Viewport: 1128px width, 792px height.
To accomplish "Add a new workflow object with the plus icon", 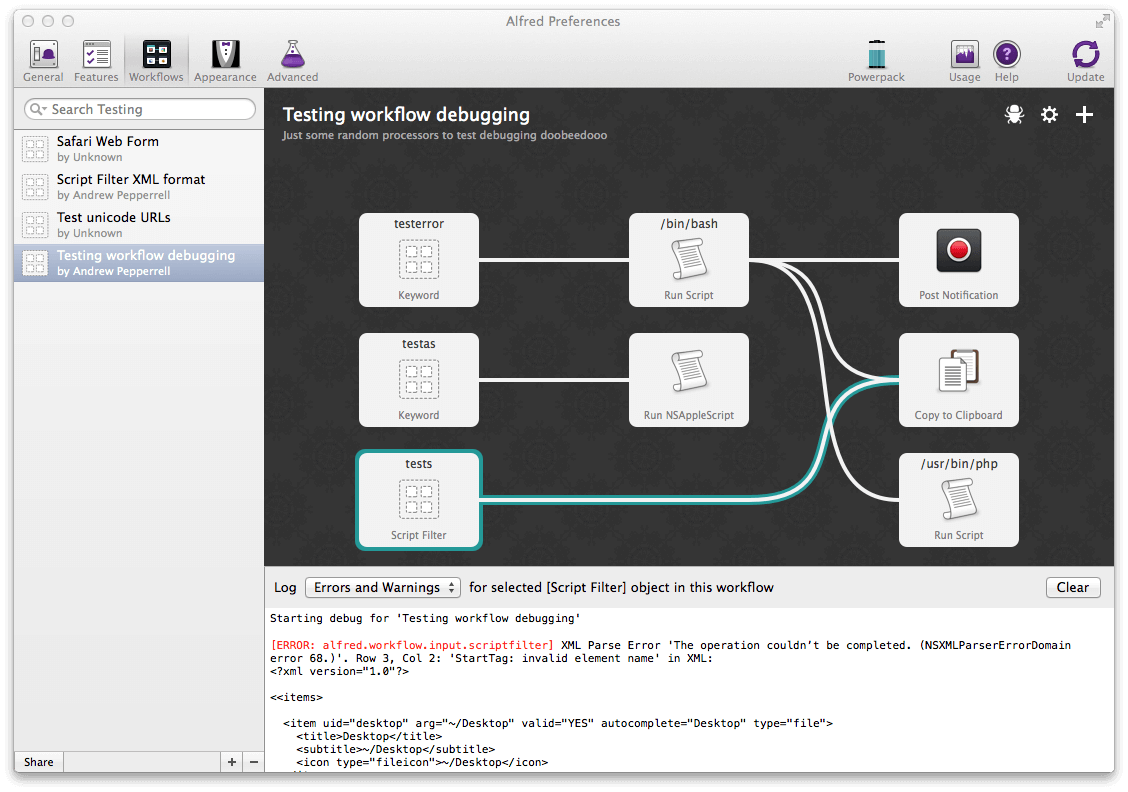I will click(x=1084, y=114).
